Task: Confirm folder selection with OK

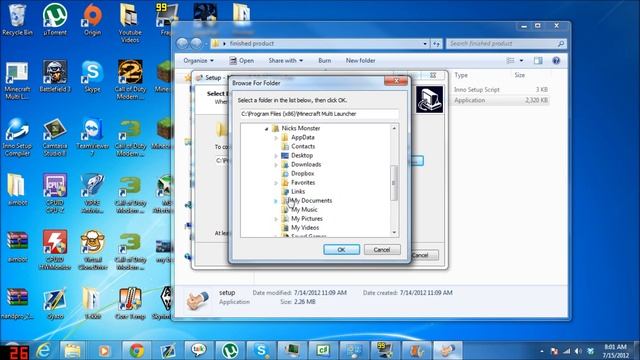Action: click(341, 249)
